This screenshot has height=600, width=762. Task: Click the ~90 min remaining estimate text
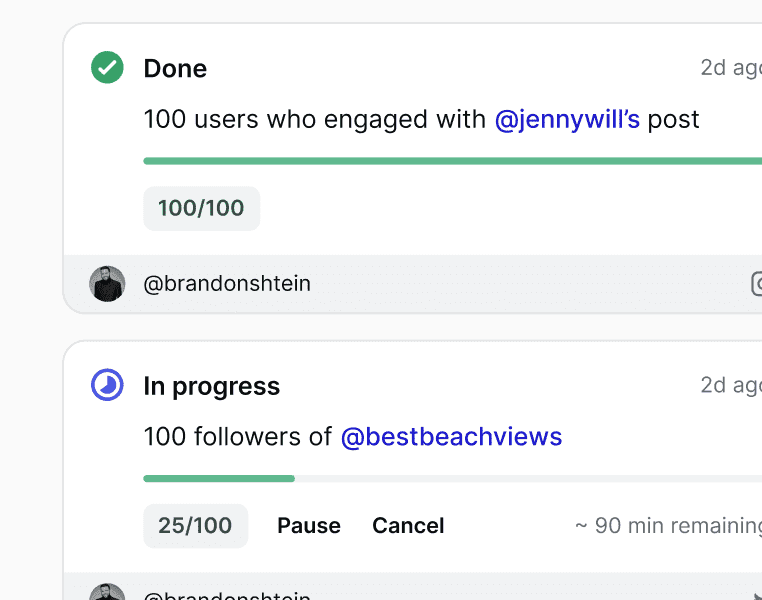668,526
